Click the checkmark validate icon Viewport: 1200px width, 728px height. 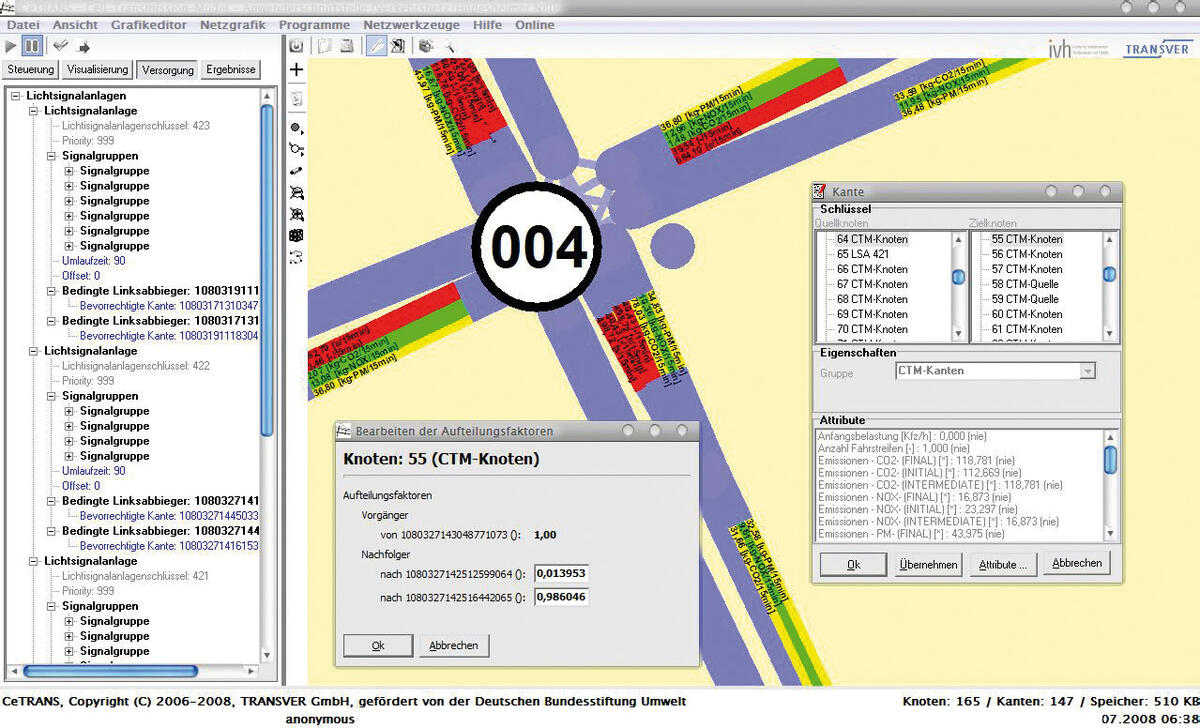[x=61, y=46]
